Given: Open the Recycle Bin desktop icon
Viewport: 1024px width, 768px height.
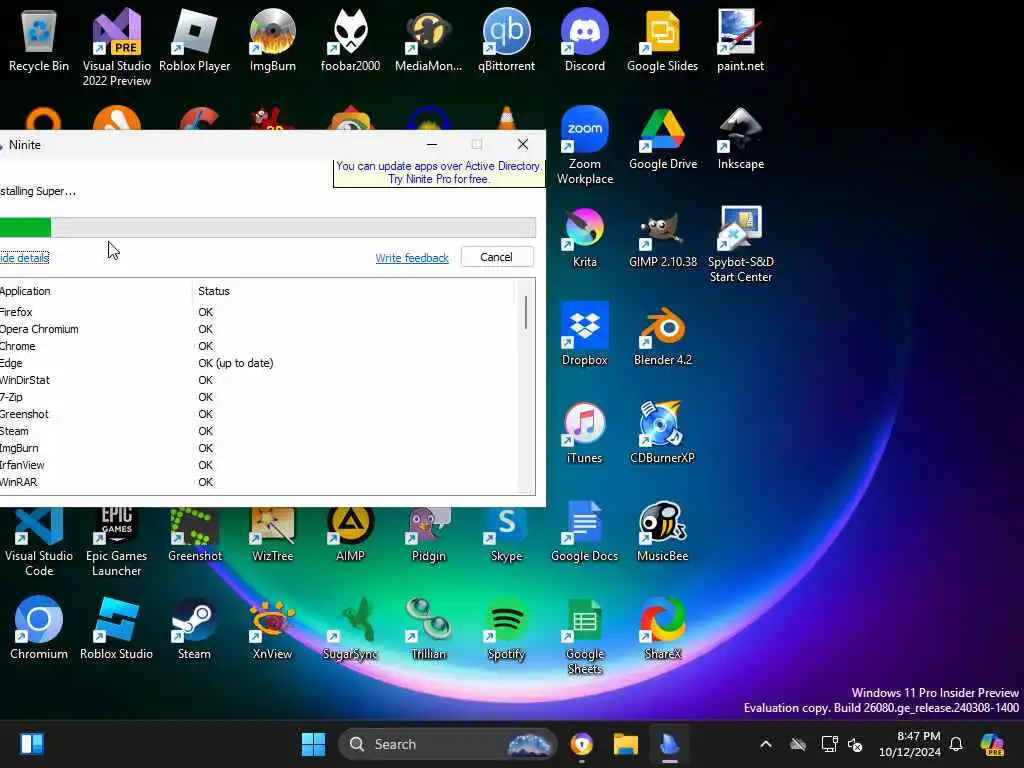Looking at the screenshot, I should point(39,40).
